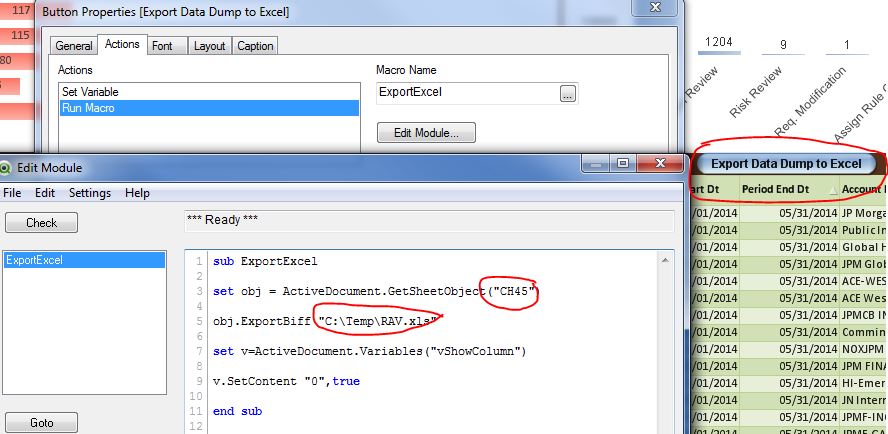The height and width of the screenshot is (434, 888).
Task: Click the GetSheetObject code line
Action: [376, 291]
